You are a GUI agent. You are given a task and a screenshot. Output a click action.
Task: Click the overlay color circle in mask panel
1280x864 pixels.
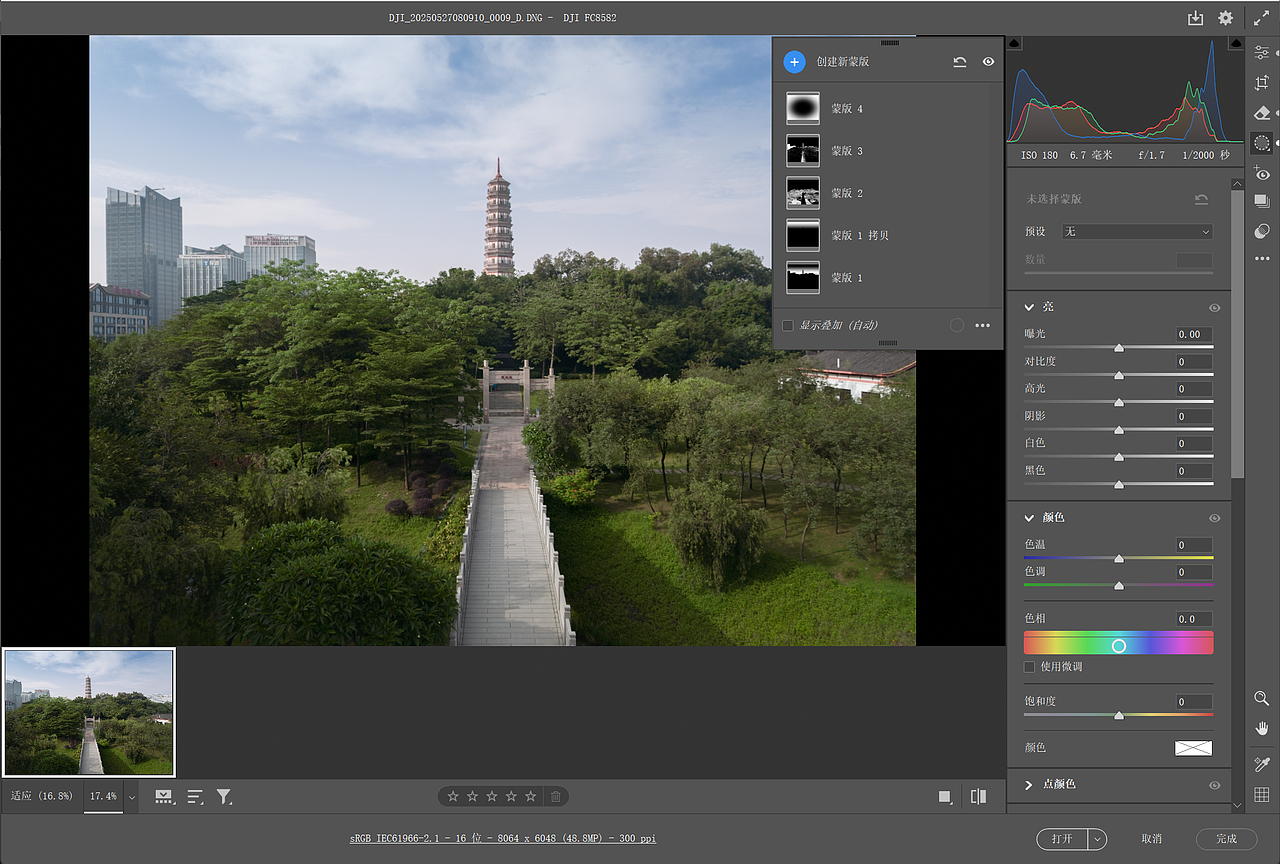957,326
